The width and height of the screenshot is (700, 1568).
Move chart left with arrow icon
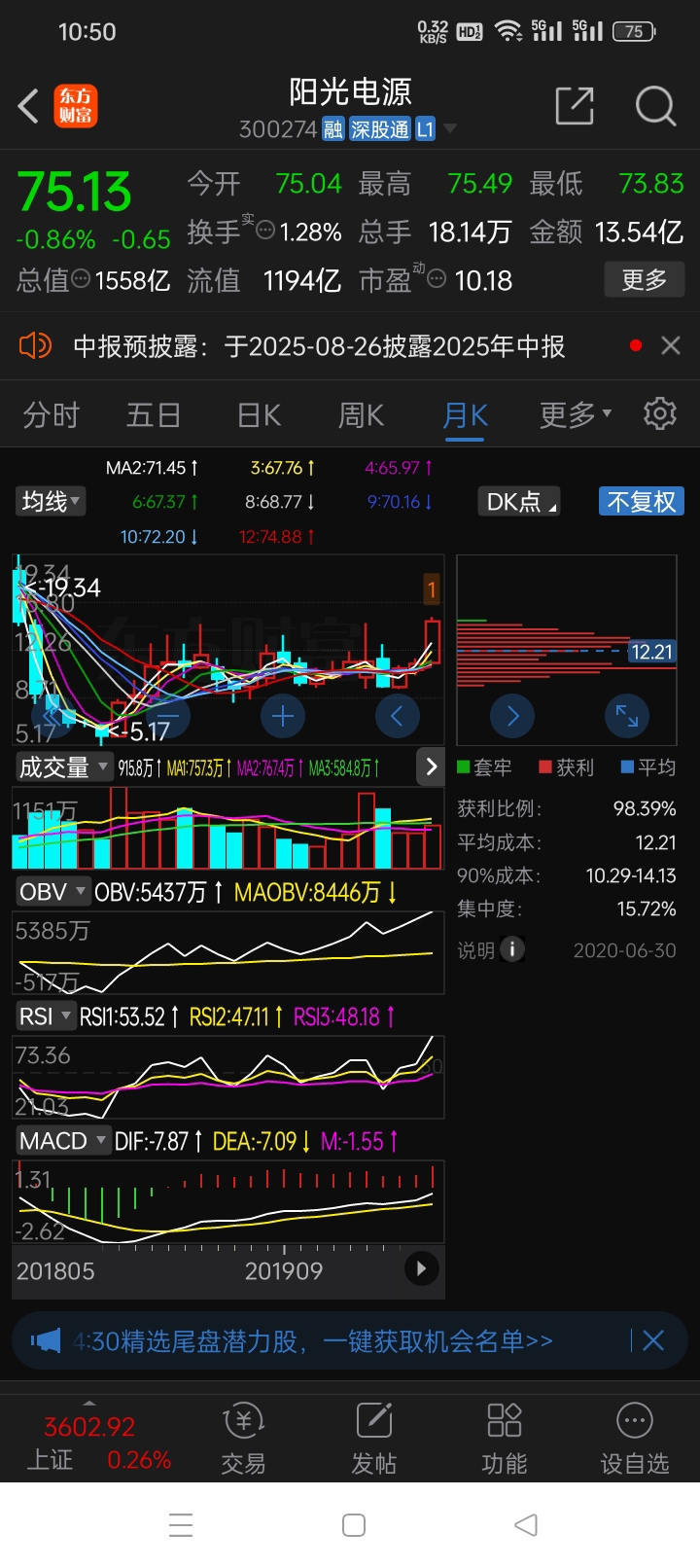pyautogui.click(x=397, y=717)
